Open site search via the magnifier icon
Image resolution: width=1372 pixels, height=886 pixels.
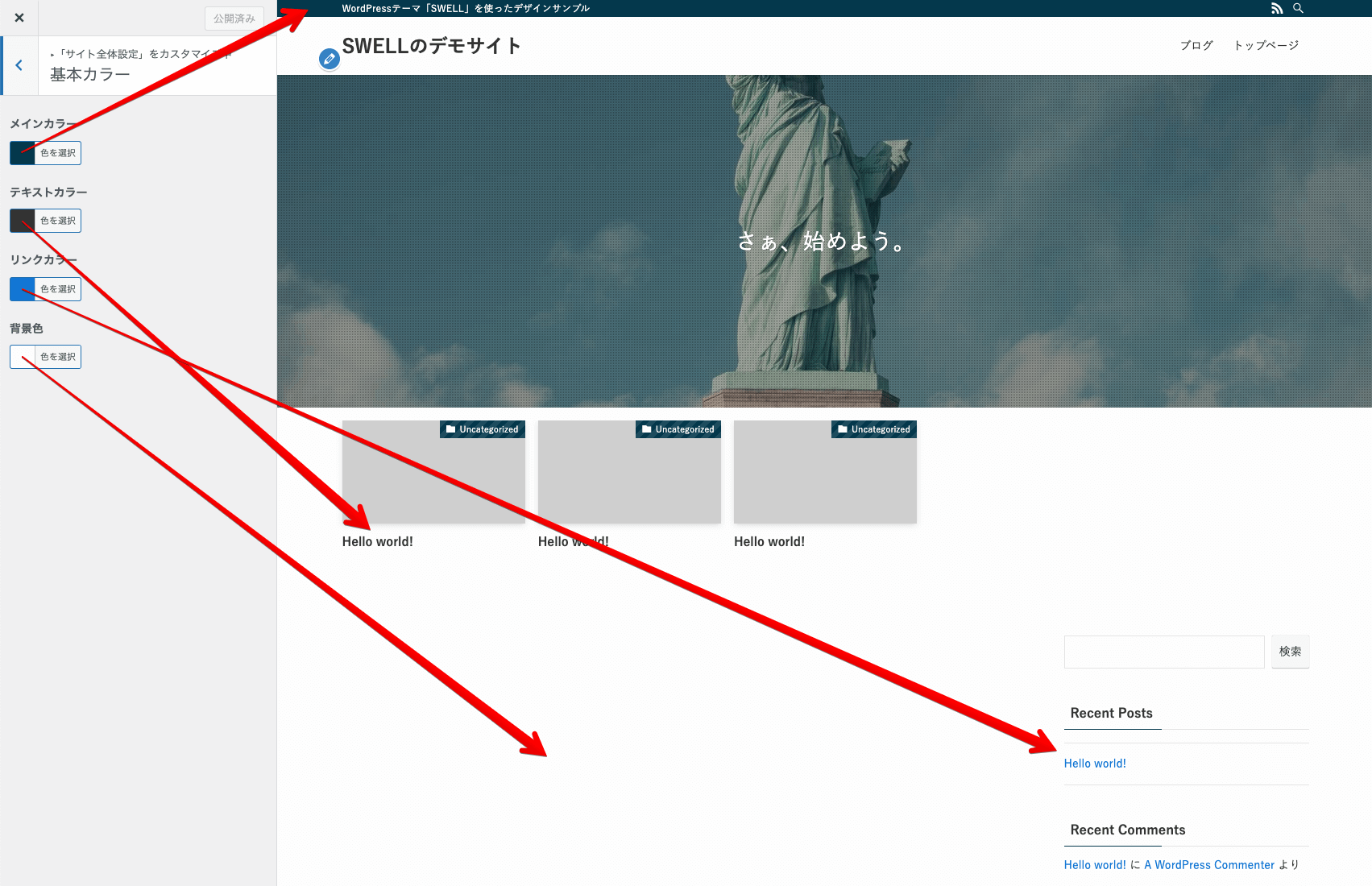point(1298,8)
